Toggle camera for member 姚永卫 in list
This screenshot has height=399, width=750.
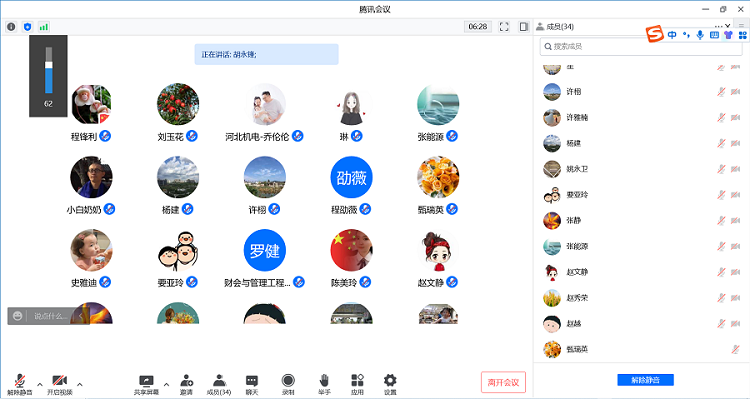pos(736,169)
